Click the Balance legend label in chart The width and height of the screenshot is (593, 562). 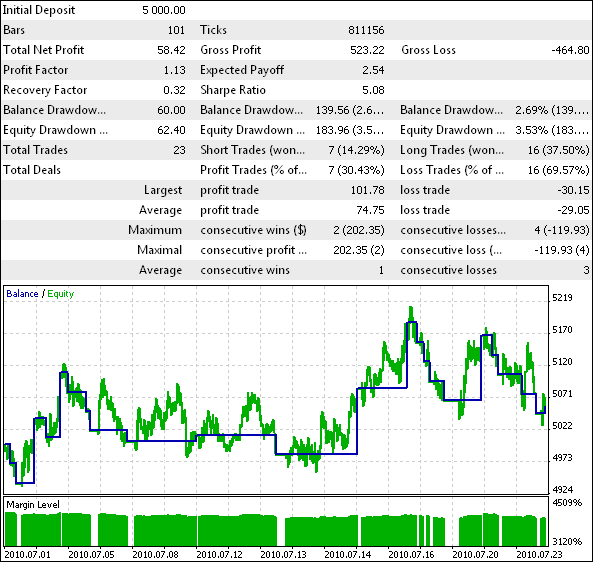pos(22,294)
